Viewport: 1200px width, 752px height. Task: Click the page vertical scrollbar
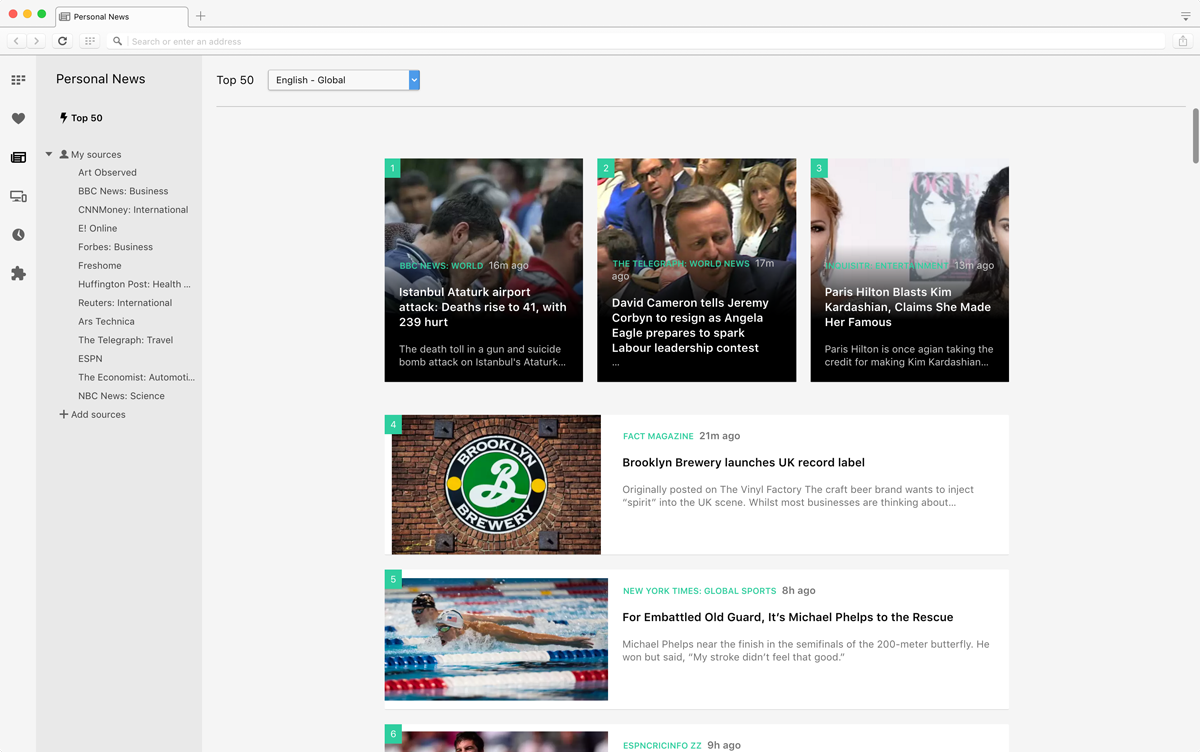click(x=1194, y=135)
